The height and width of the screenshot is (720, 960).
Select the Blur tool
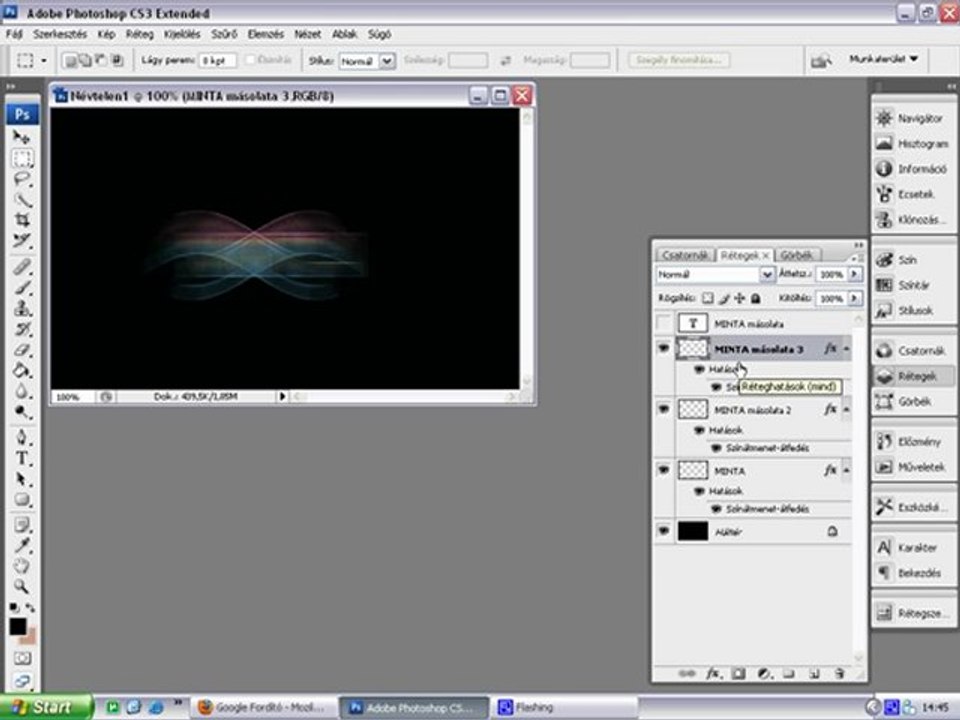click(22, 391)
